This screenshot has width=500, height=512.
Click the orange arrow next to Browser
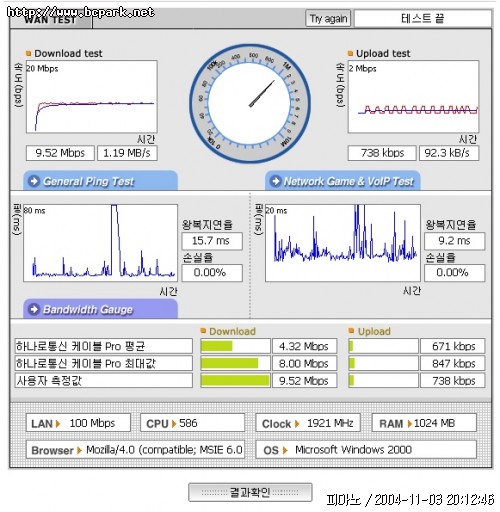click(x=79, y=451)
